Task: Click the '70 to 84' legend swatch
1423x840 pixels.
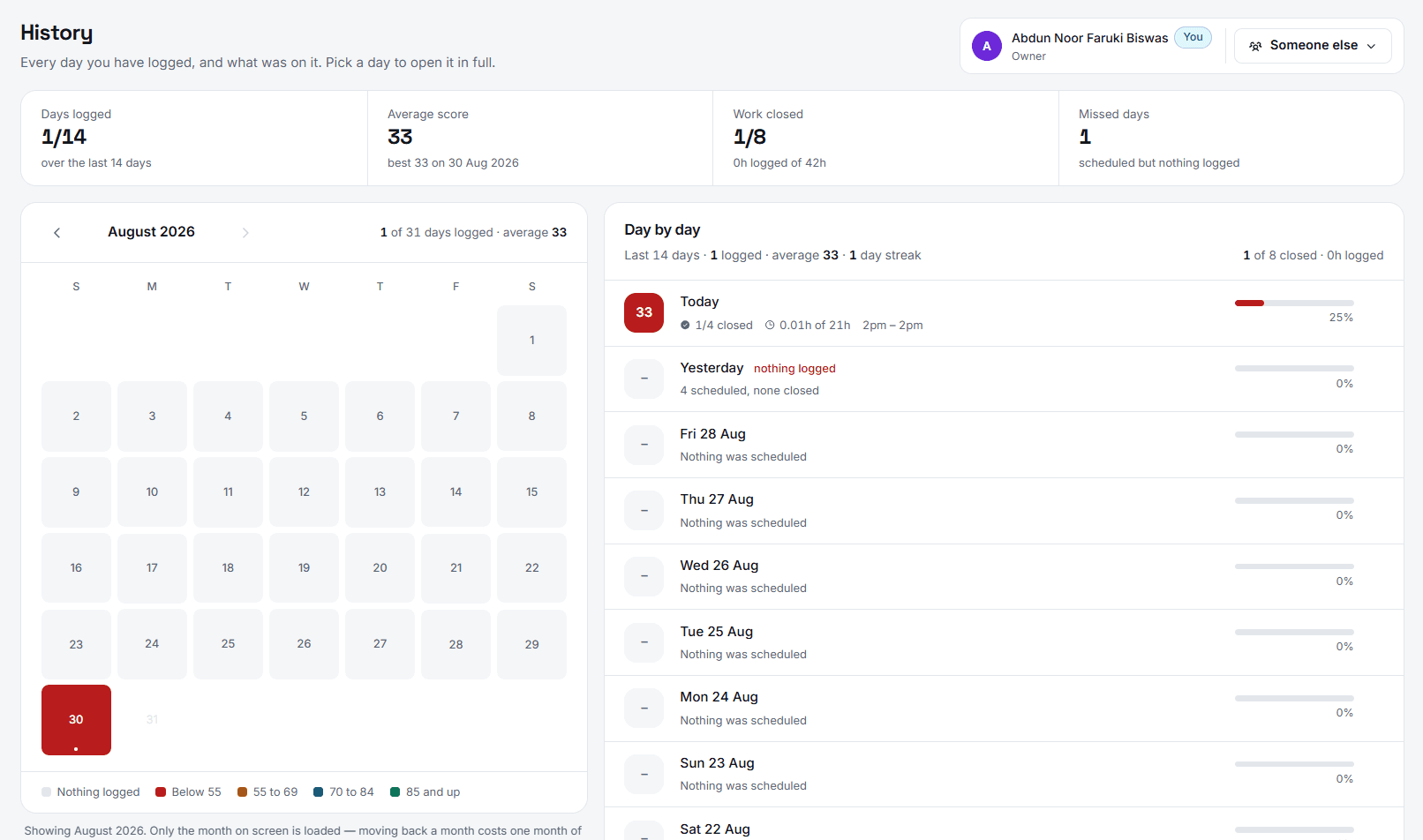Action: tap(318, 792)
